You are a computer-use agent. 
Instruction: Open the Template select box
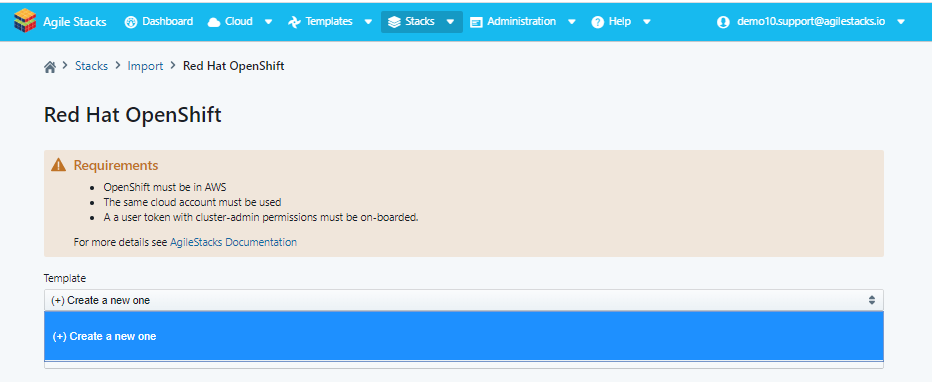tap(464, 300)
